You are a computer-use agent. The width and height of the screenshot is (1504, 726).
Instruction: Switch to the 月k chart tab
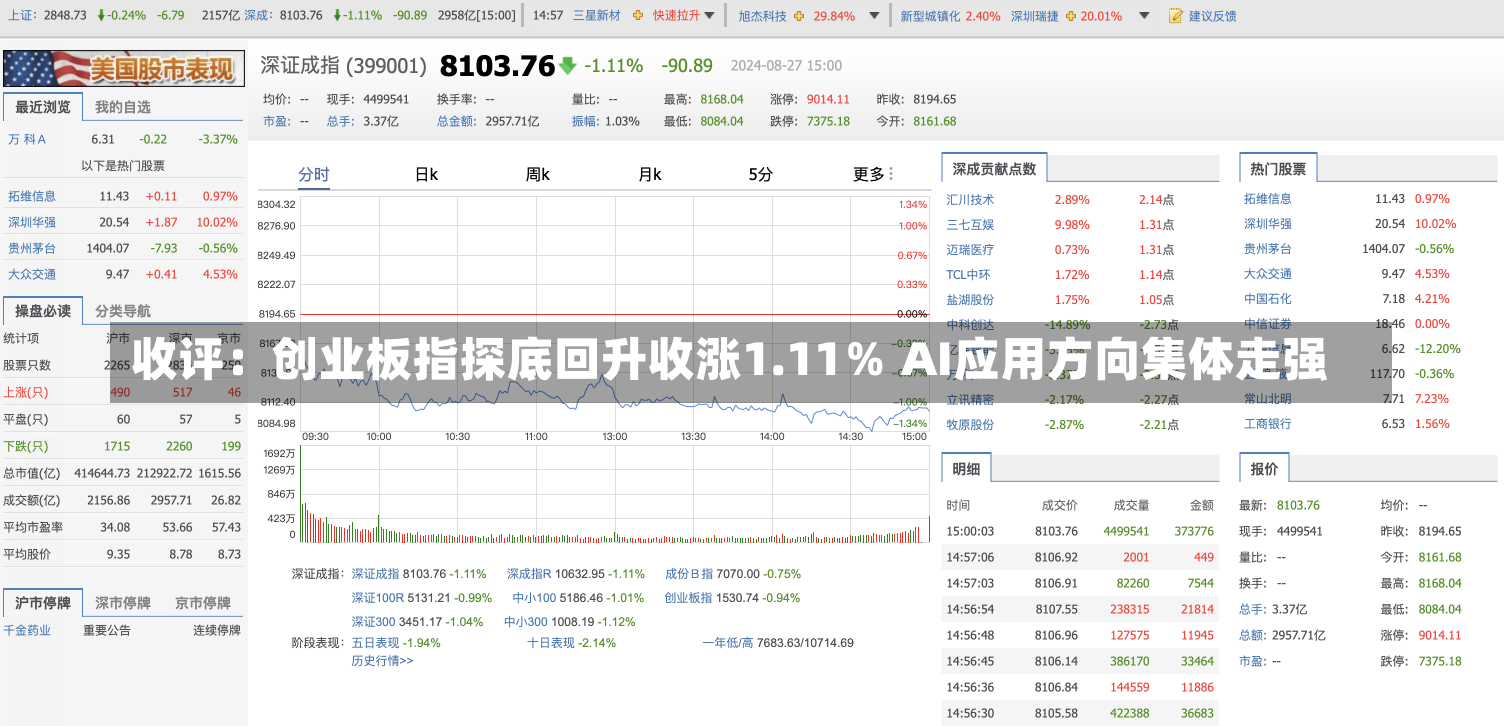tap(650, 174)
